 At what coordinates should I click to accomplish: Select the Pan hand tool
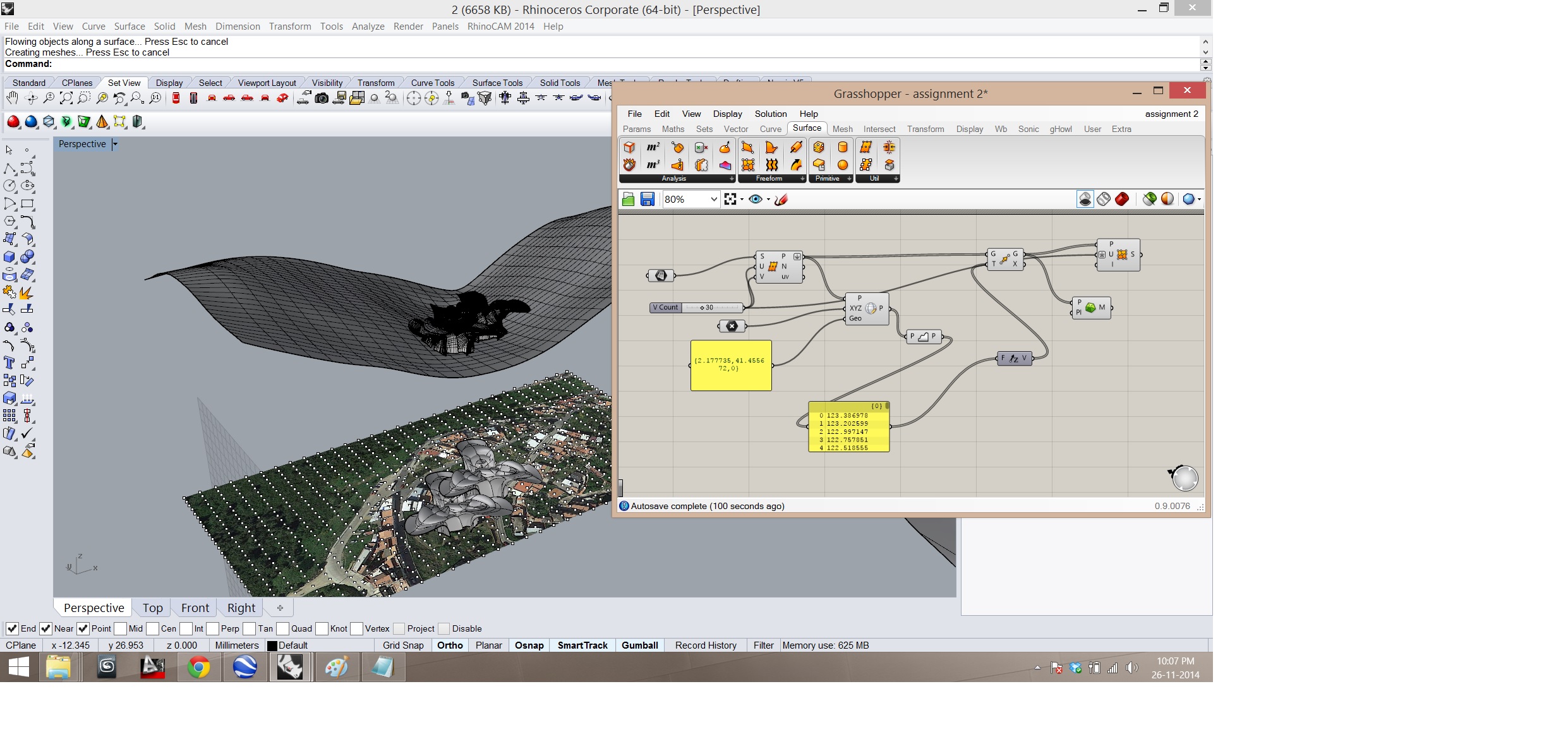point(12,98)
